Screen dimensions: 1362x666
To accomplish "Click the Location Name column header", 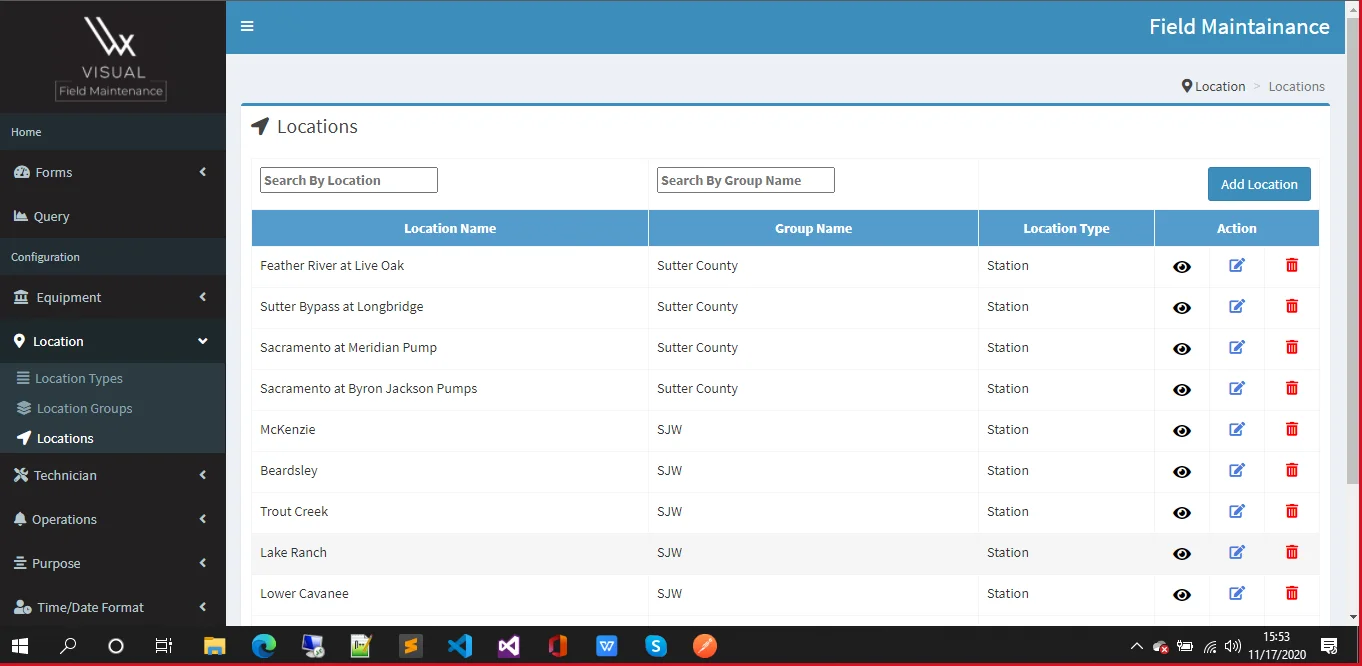I will click(450, 228).
